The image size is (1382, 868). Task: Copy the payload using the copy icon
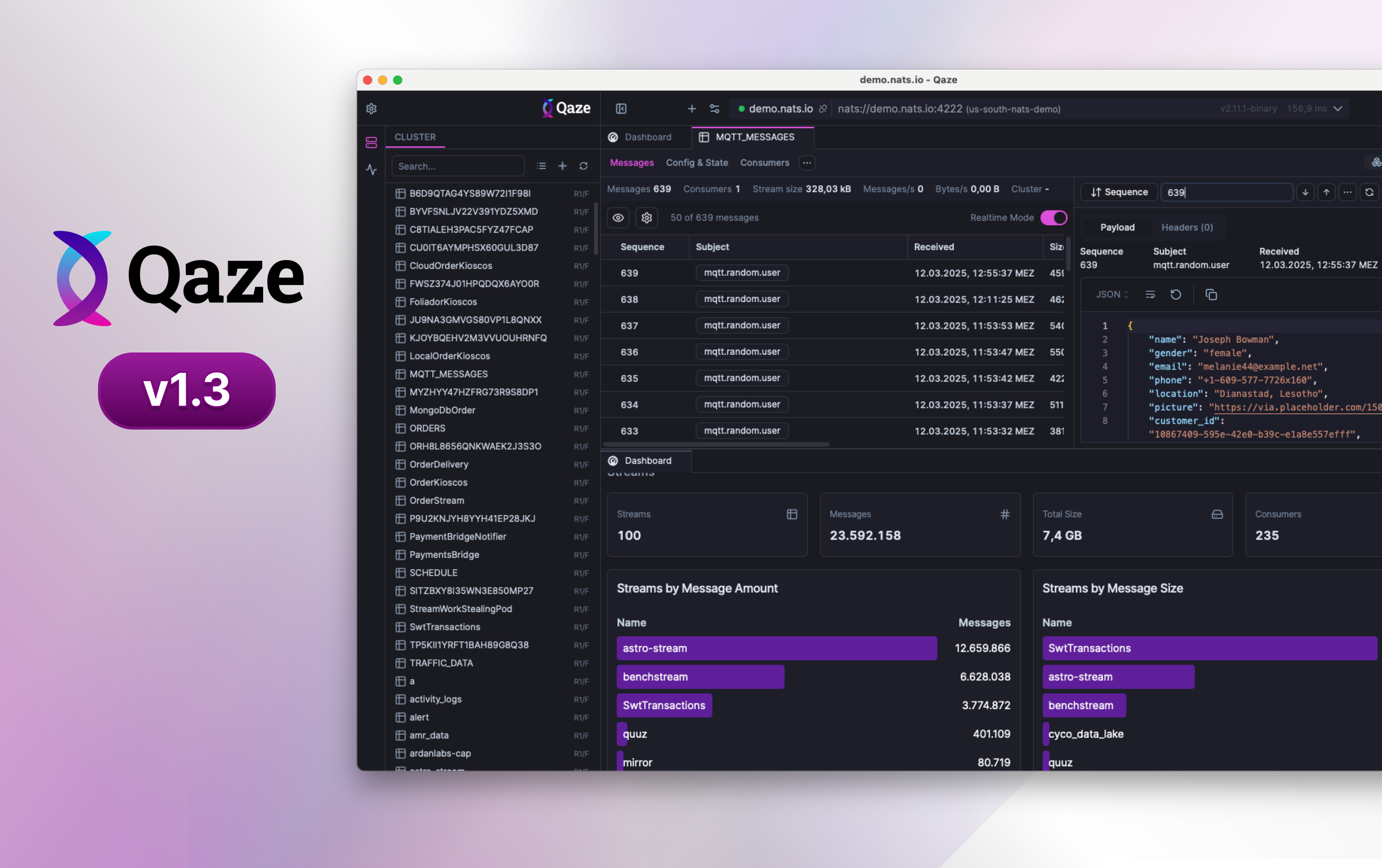(1211, 295)
